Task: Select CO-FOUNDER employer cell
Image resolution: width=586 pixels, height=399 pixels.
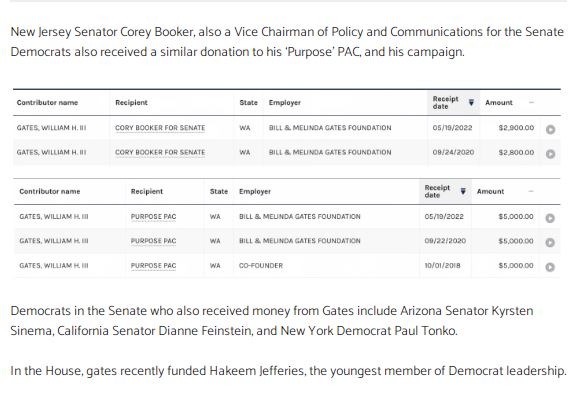Action: coord(261,266)
